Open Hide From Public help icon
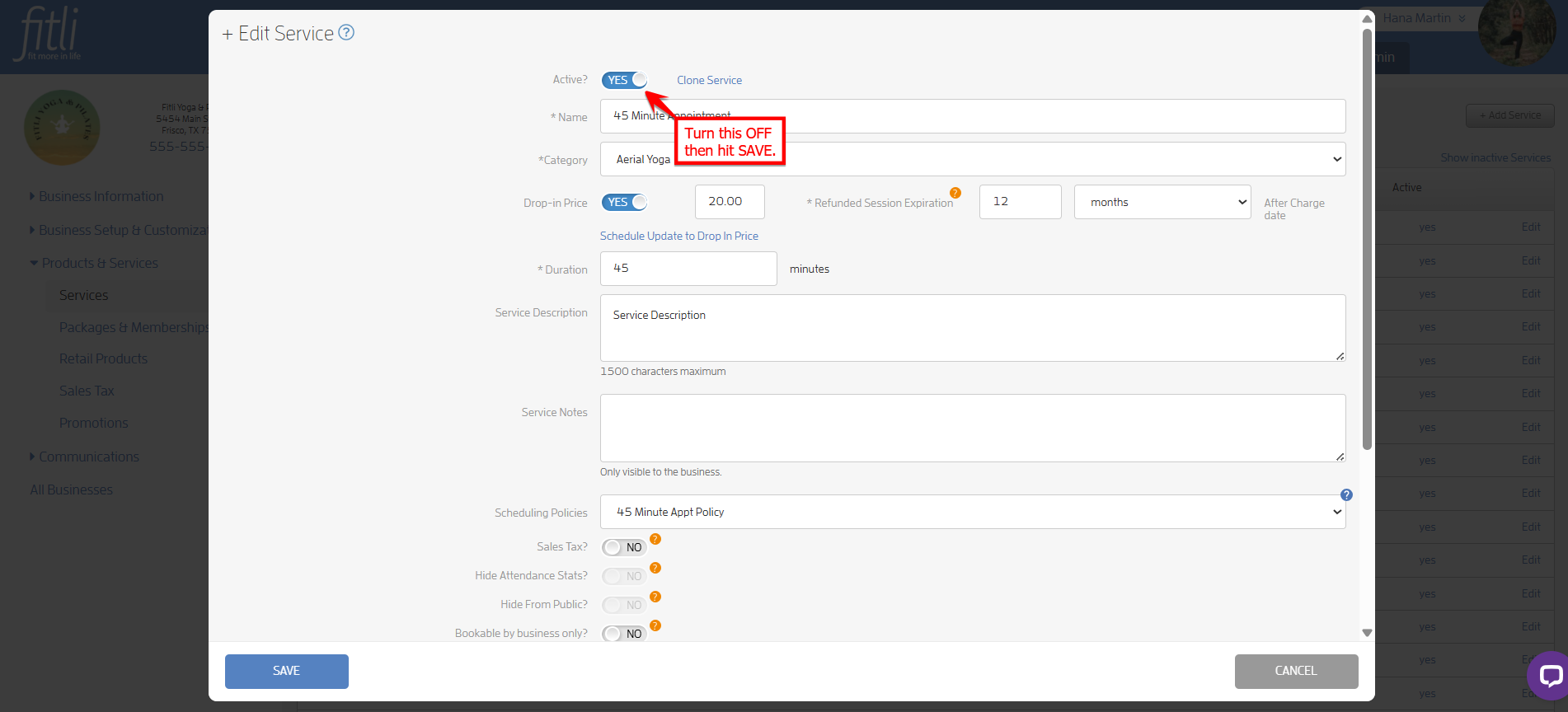 (x=655, y=597)
